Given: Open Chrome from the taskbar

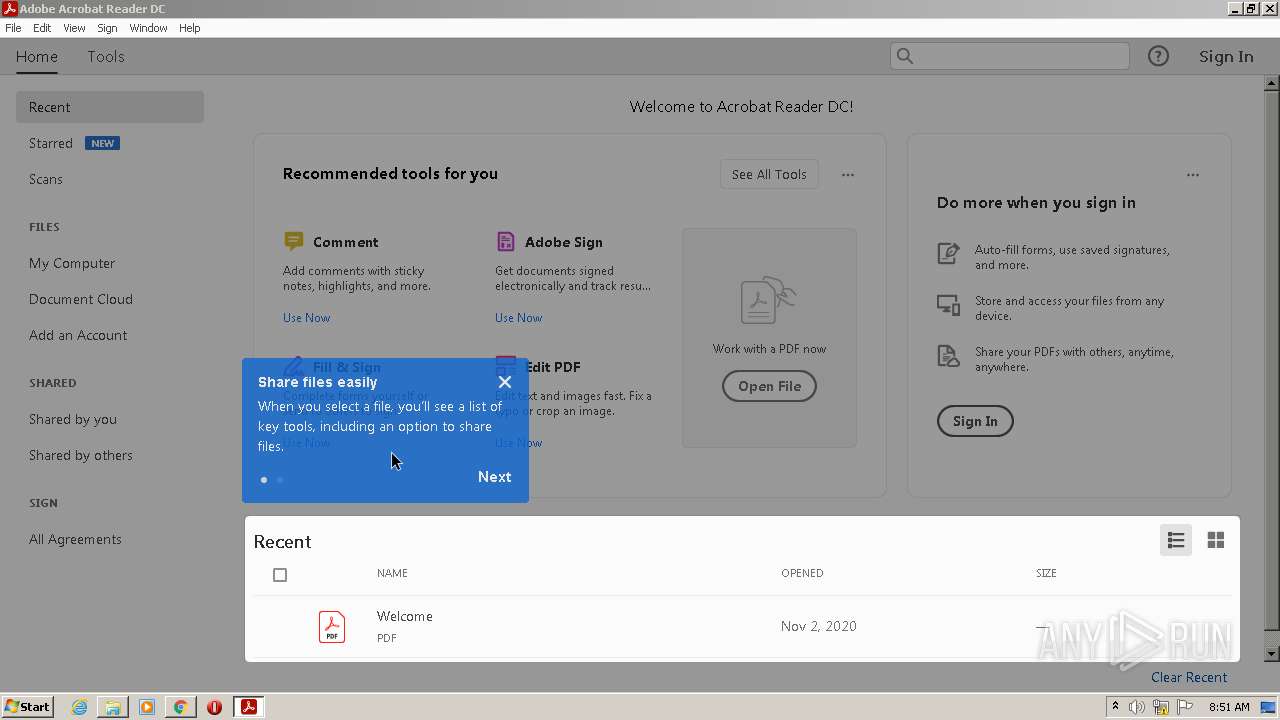Looking at the screenshot, I should click(x=181, y=707).
